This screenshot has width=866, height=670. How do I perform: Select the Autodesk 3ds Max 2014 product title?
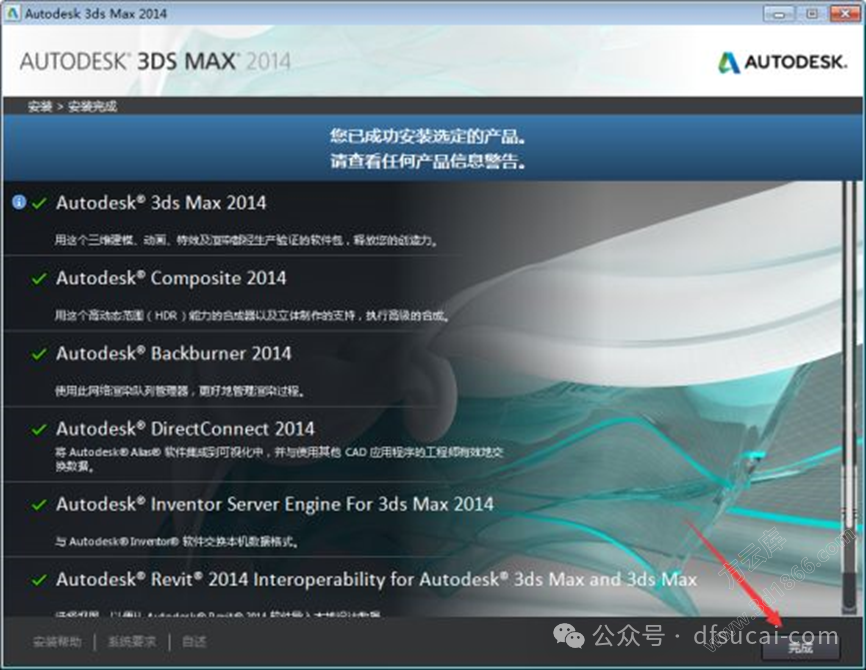pyautogui.click(x=161, y=203)
